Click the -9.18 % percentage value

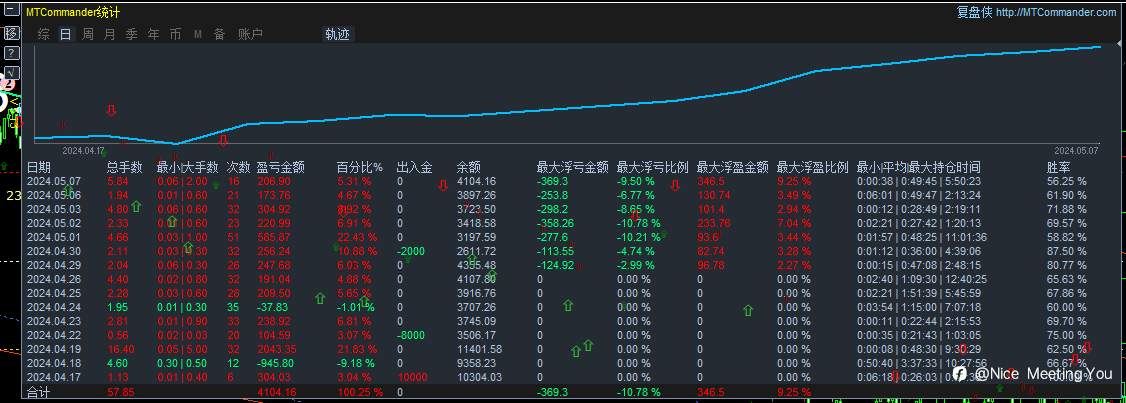point(355,363)
